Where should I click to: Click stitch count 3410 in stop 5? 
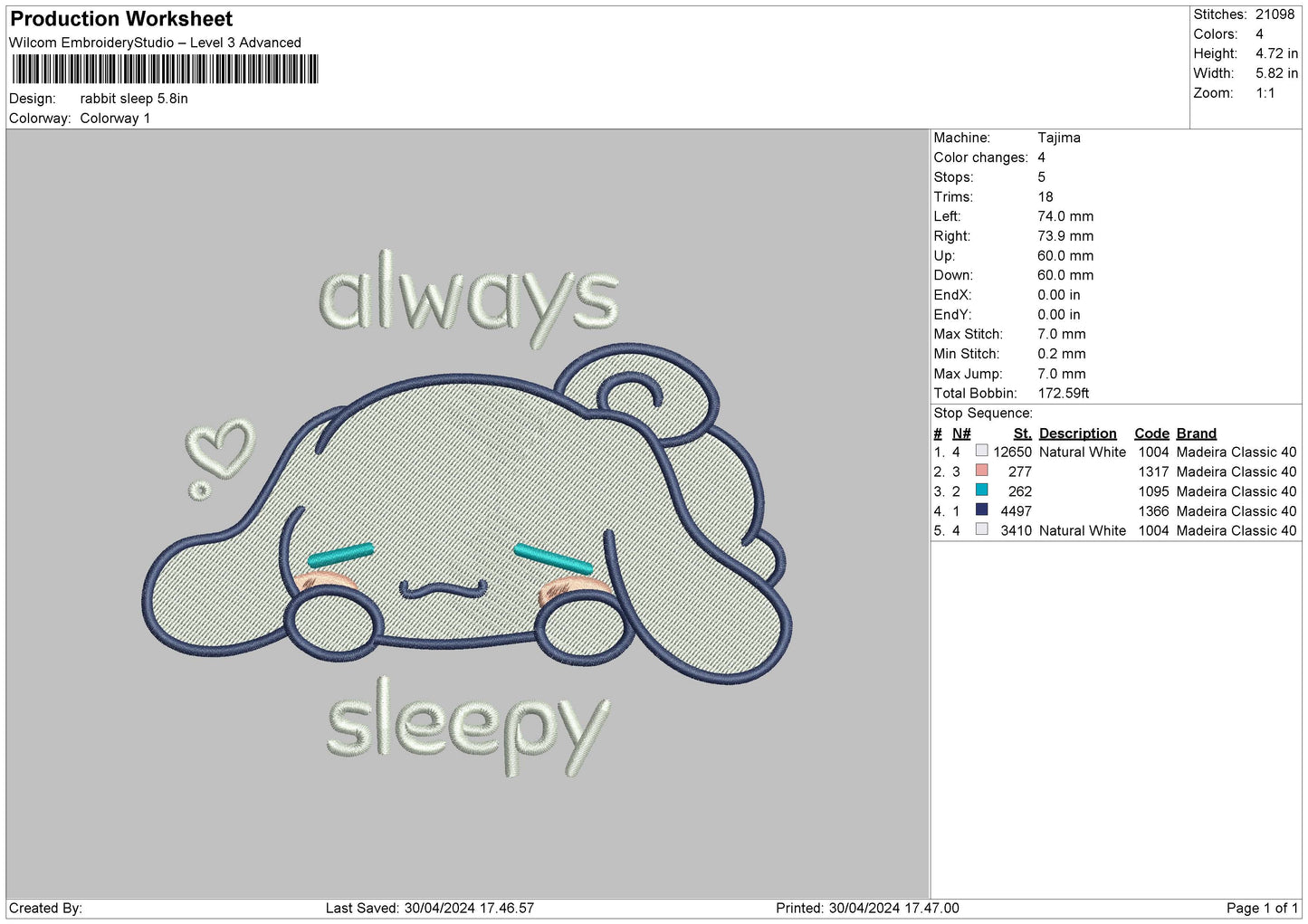click(1016, 531)
